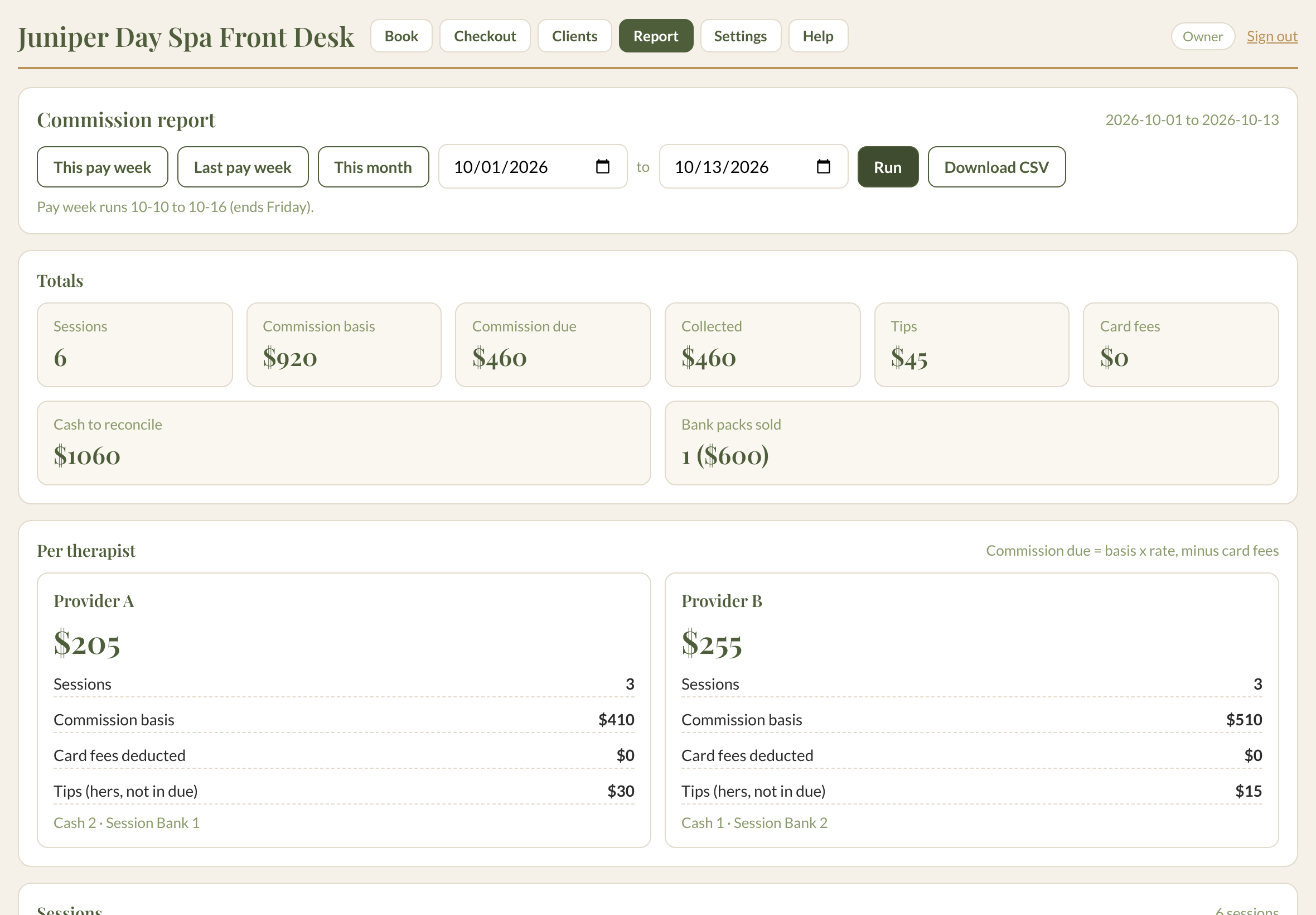Click Provider B's Card fees deducted row
The height and width of the screenshot is (915, 1316).
(x=972, y=755)
